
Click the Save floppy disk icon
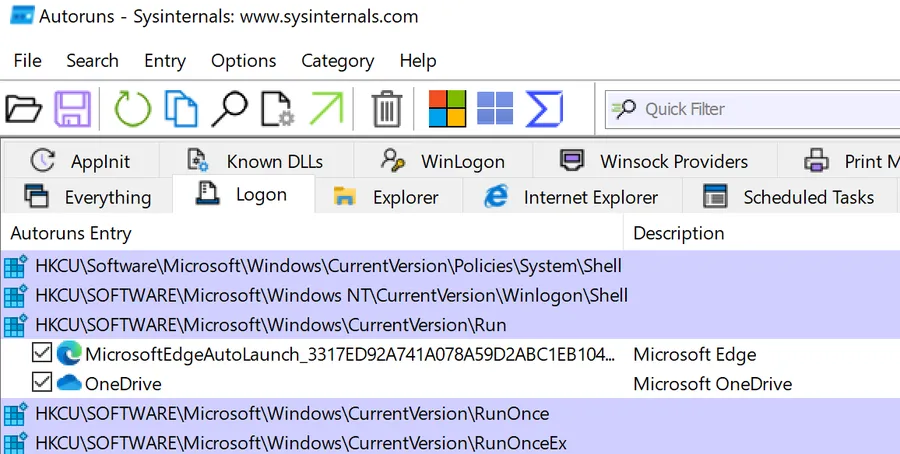coord(72,108)
